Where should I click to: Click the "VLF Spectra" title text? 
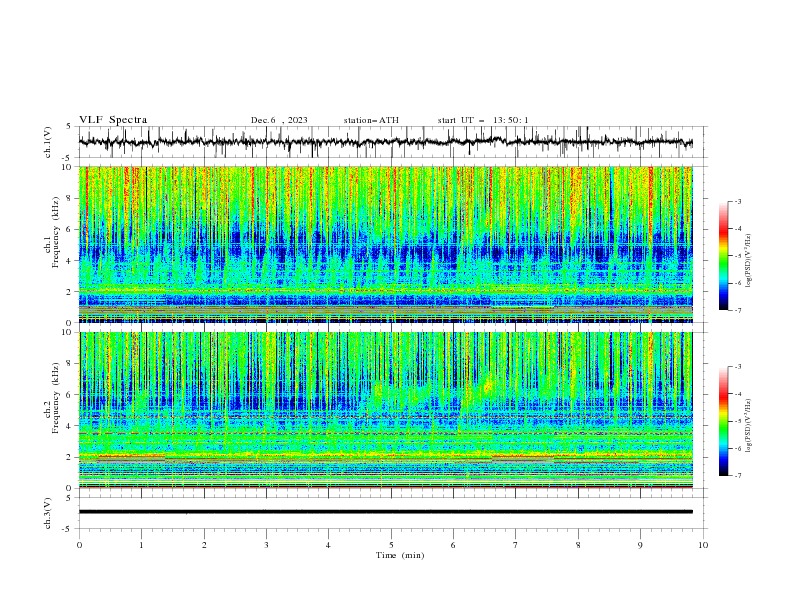pos(113,120)
